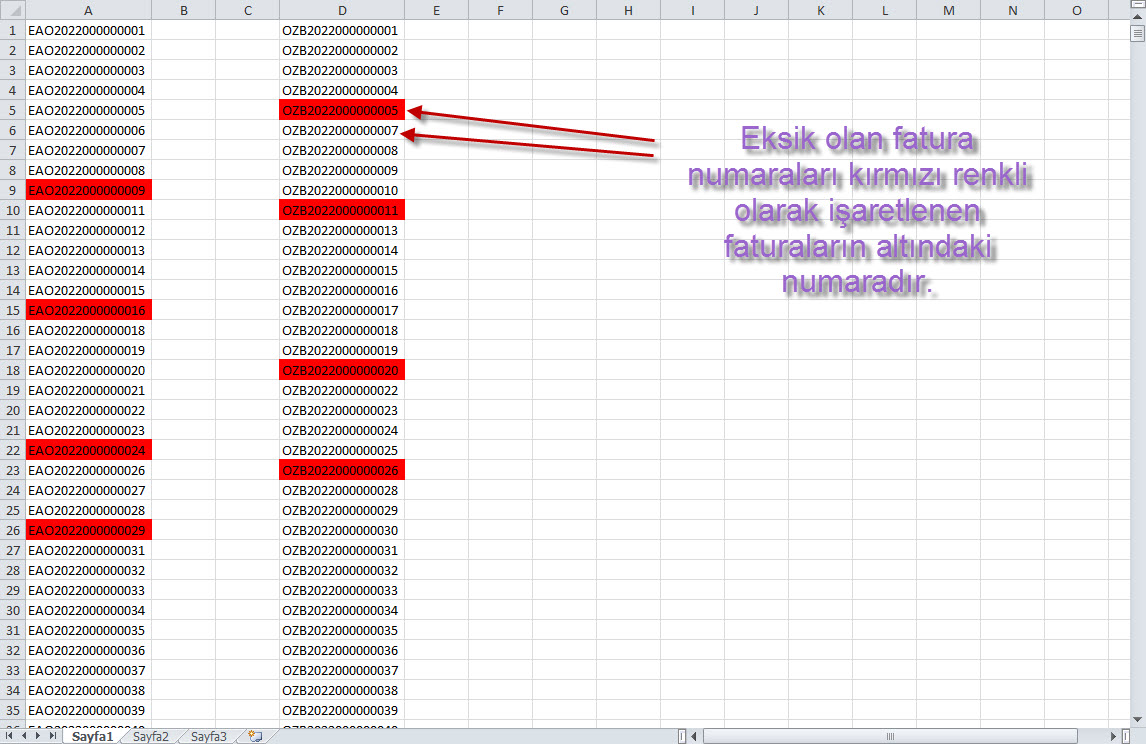Open the Sayfa3 sheet tab
The height and width of the screenshot is (744, 1146).
click(x=208, y=737)
